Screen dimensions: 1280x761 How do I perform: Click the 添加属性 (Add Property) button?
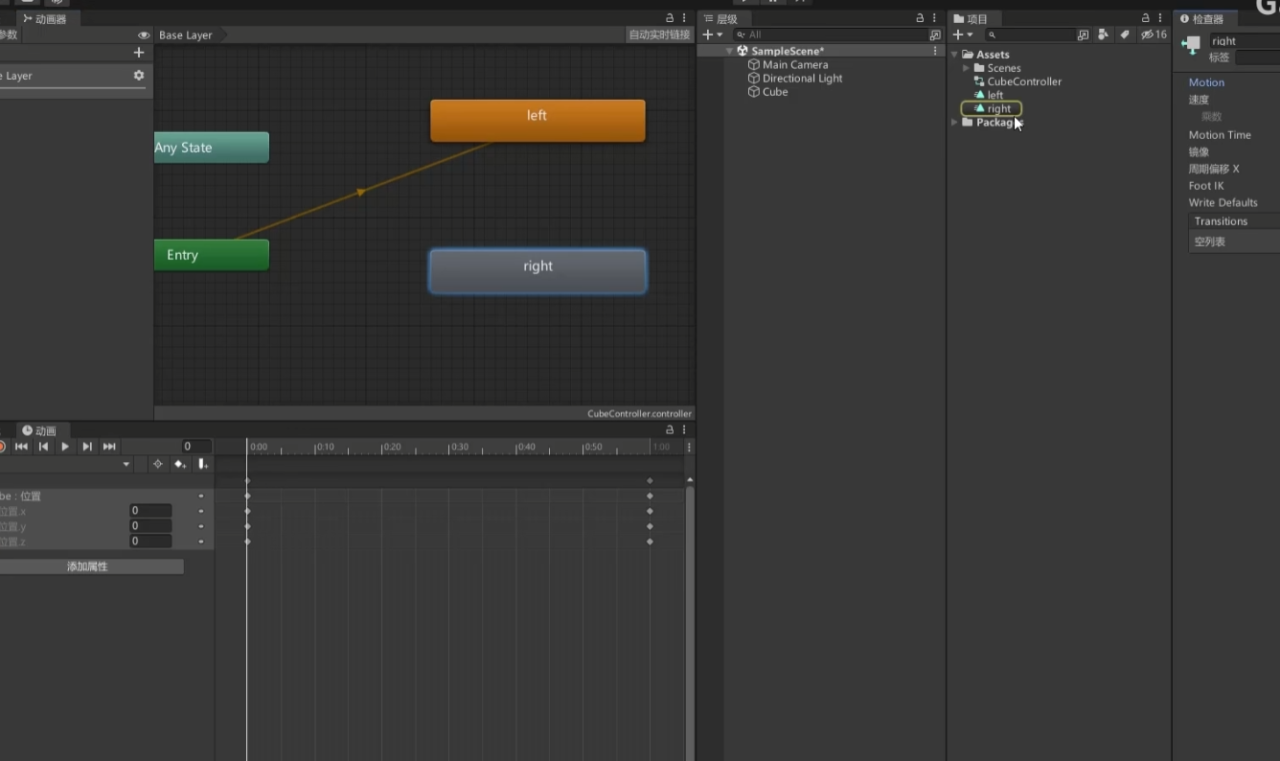coord(88,567)
